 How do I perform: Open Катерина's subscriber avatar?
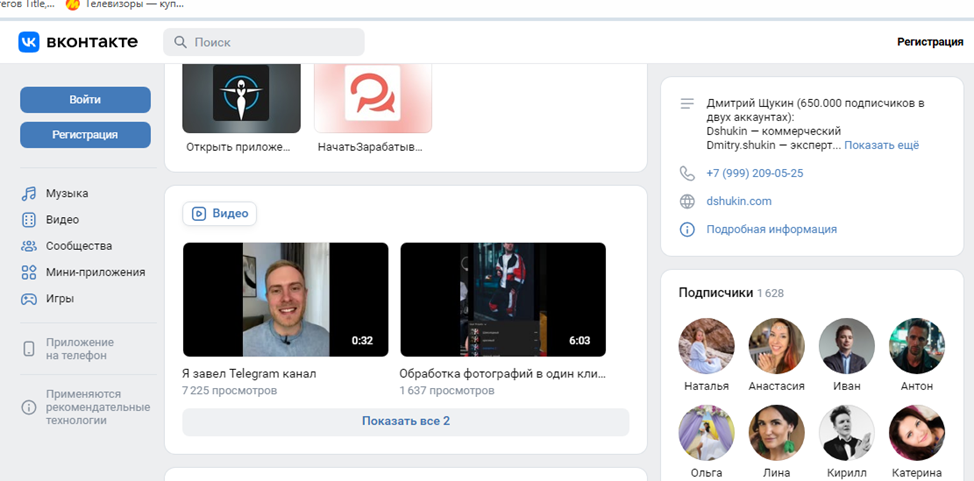coord(917,433)
